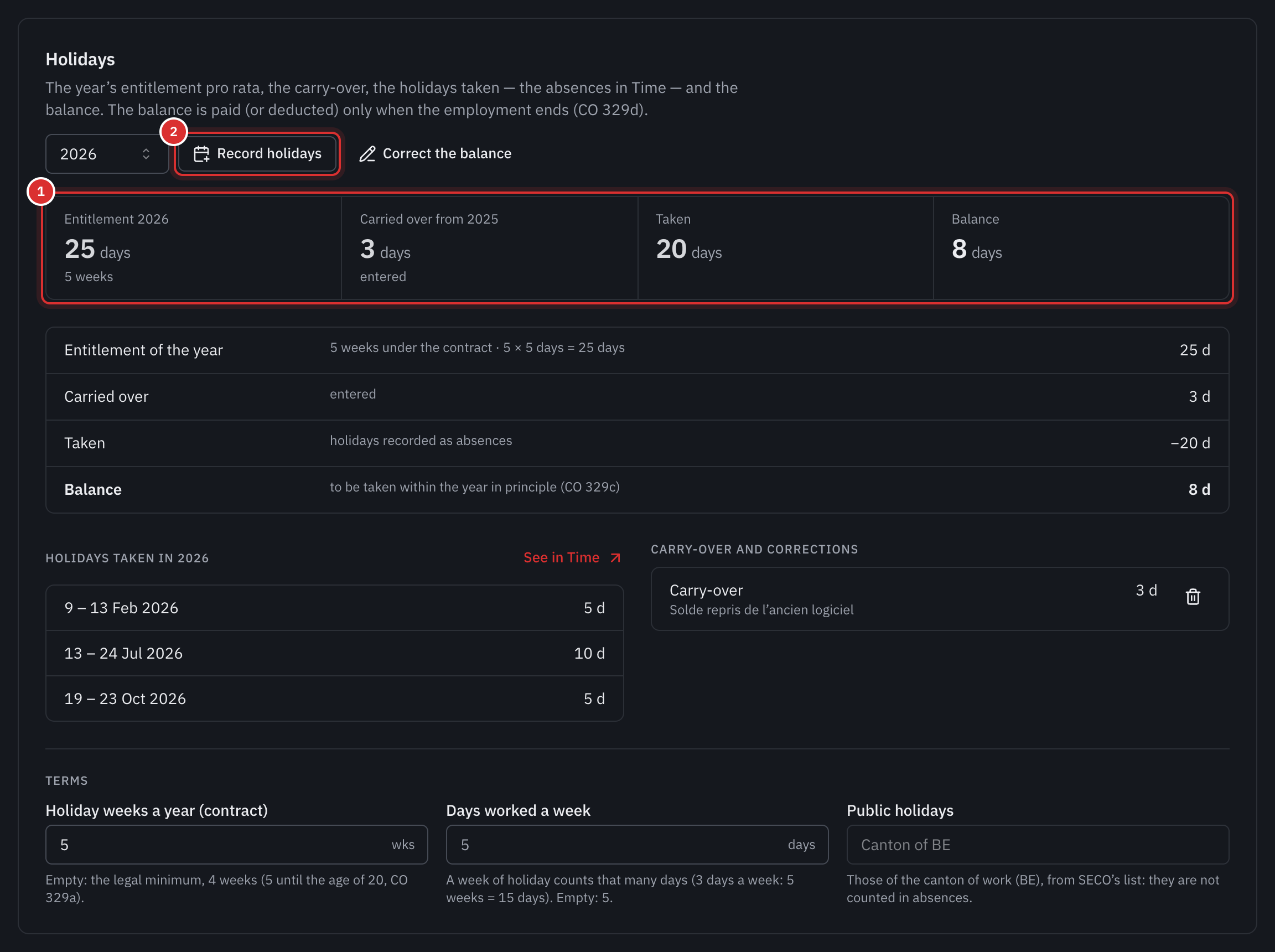Screen dimensions: 1275x952
Task: Click the Entitlement of the year row
Action: [636, 350]
